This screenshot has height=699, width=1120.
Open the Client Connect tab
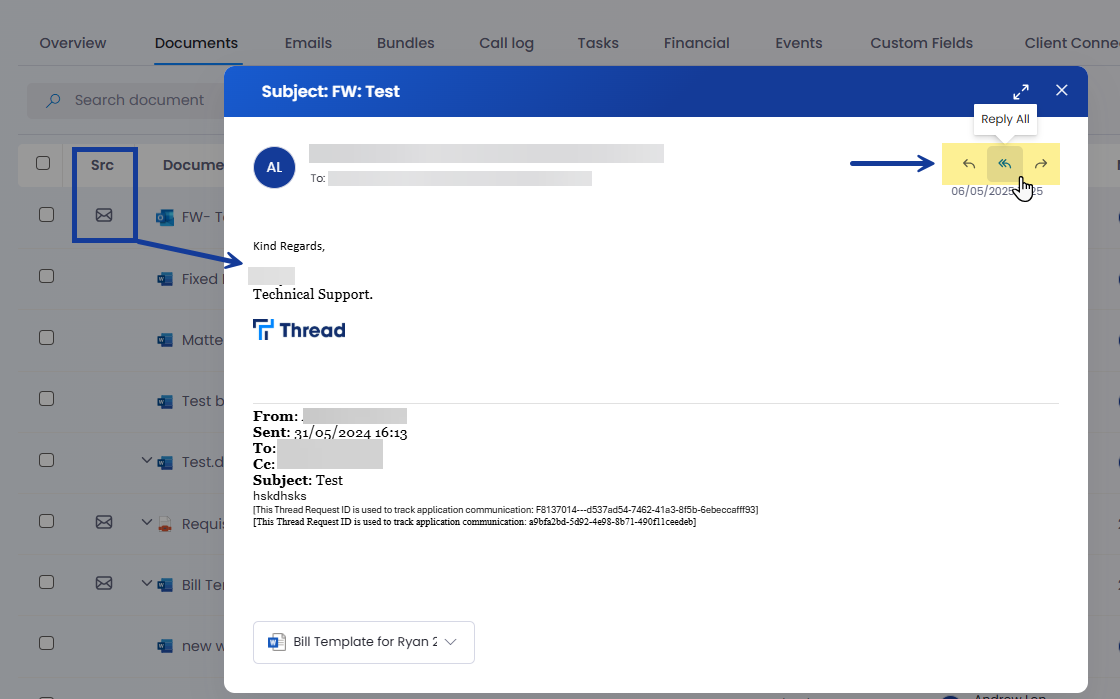(x=1071, y=43)
